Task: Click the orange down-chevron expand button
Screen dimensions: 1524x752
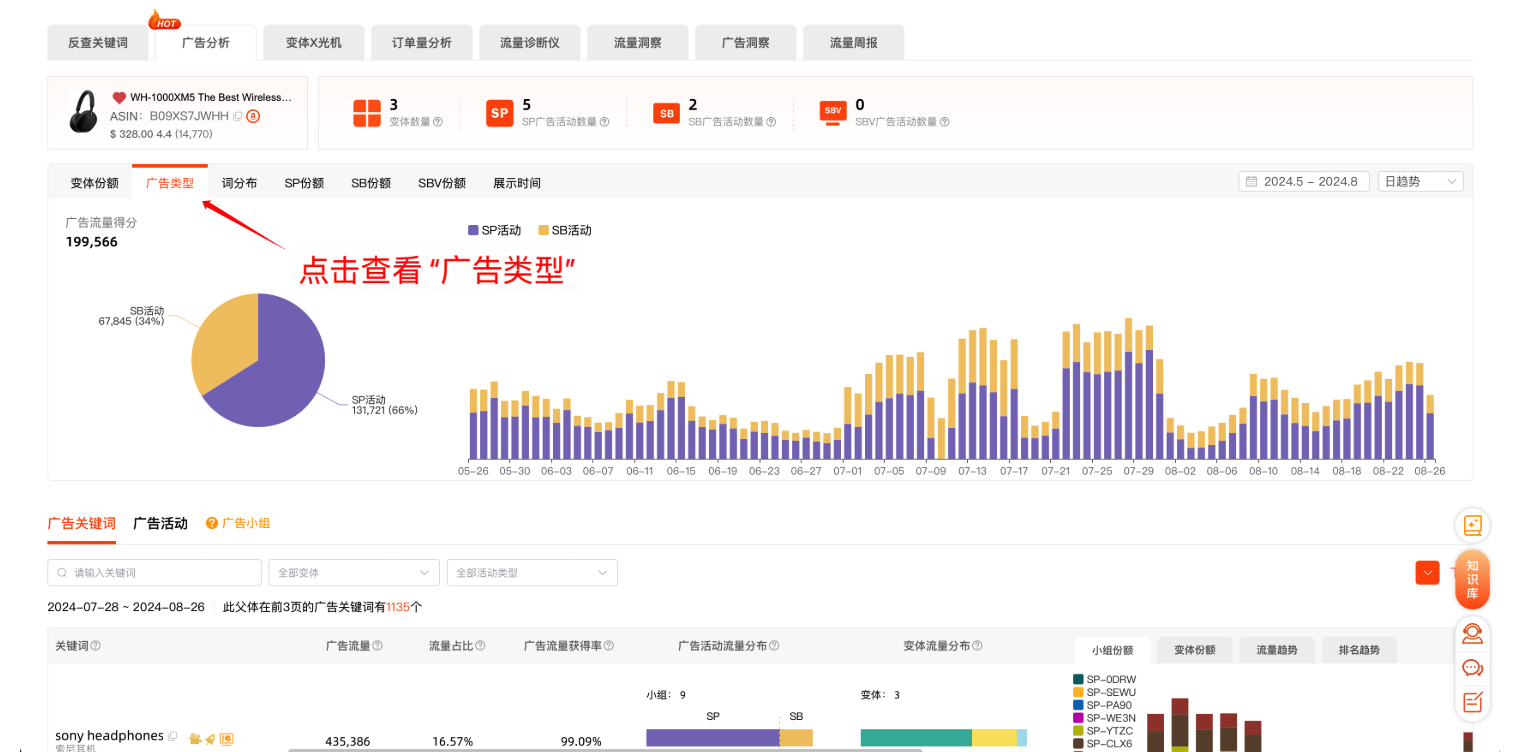Action: pos(1427,573)
